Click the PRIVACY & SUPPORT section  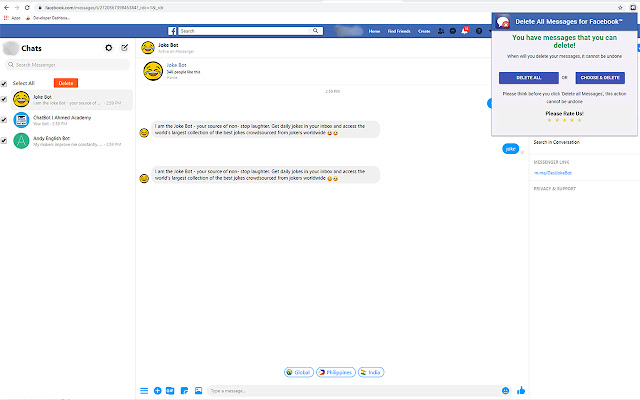pos(554,189)
